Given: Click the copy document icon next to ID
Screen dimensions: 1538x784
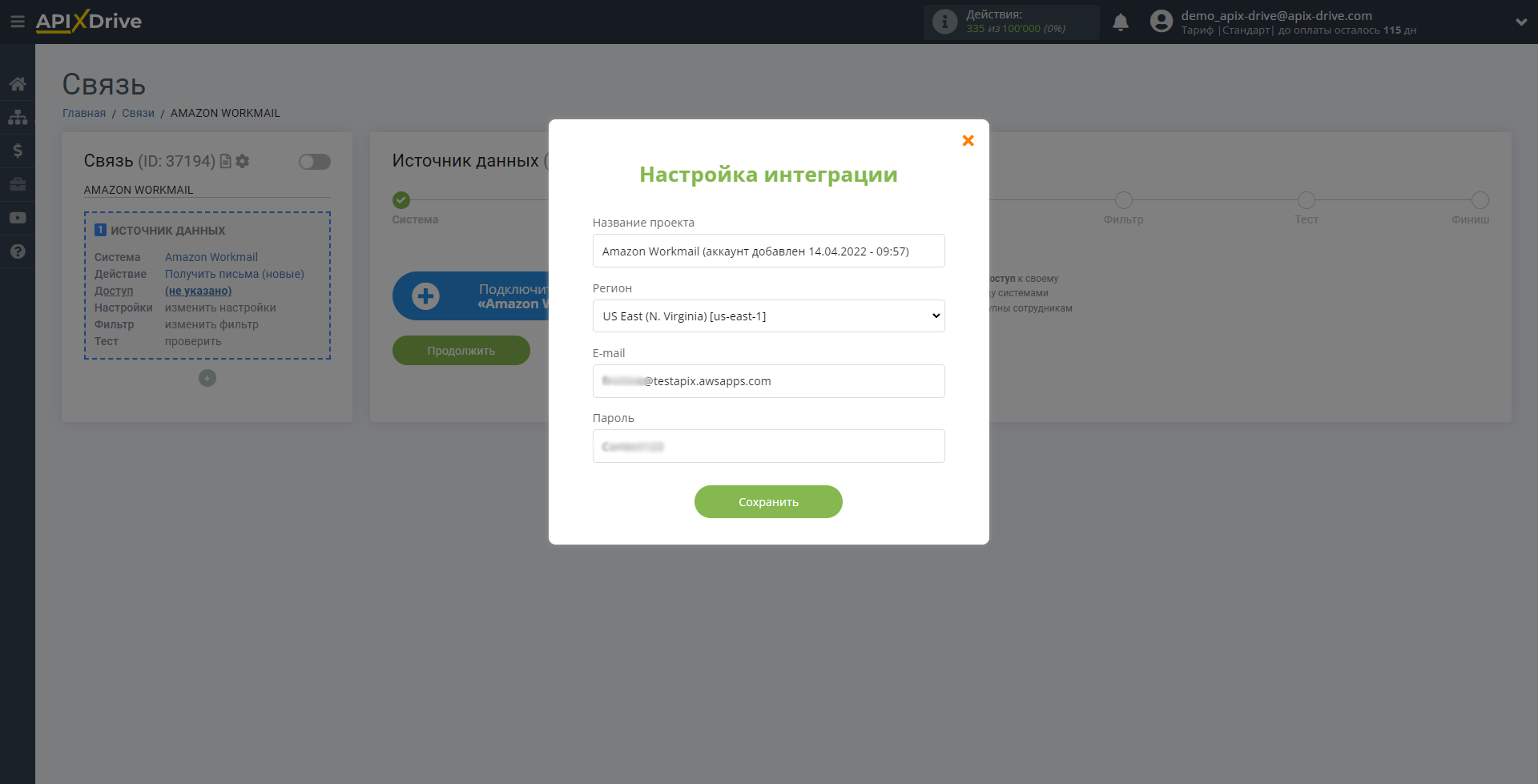Looking at the screenshot, I should coord(226,161).
